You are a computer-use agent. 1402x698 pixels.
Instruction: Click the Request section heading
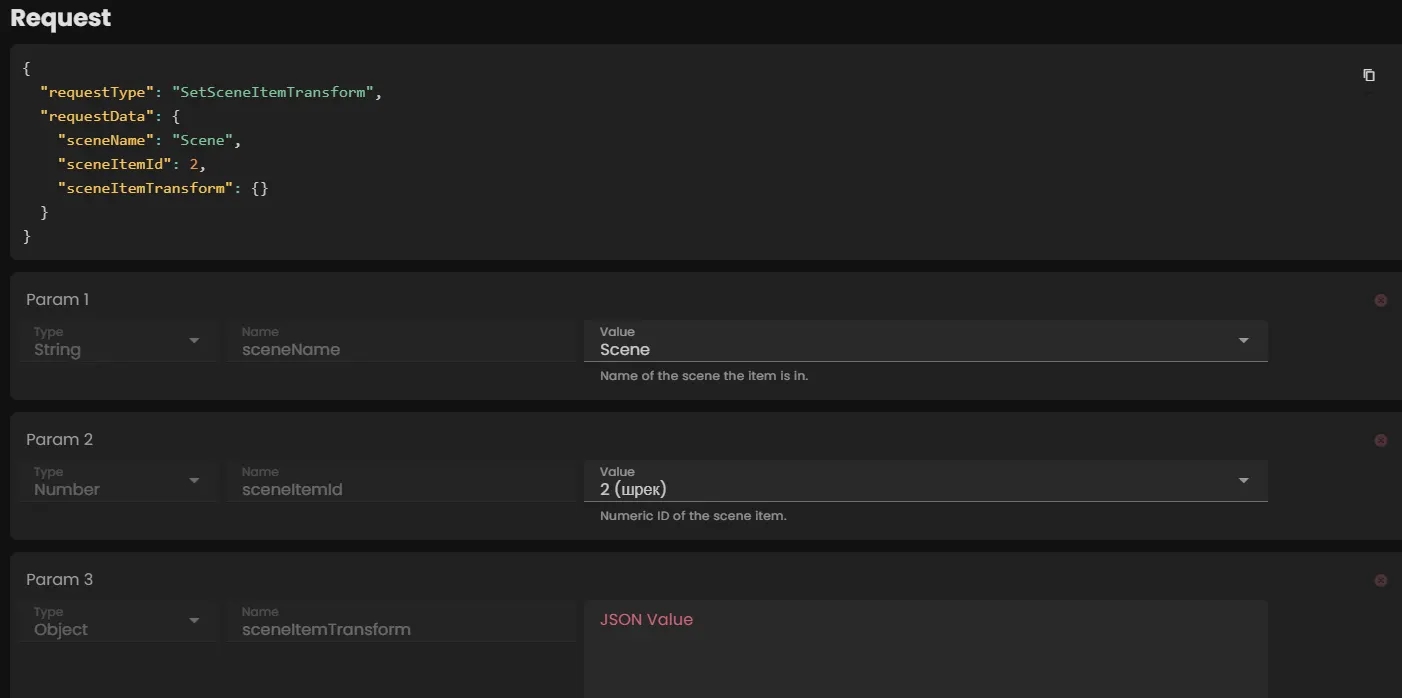(x=61, y=18)
